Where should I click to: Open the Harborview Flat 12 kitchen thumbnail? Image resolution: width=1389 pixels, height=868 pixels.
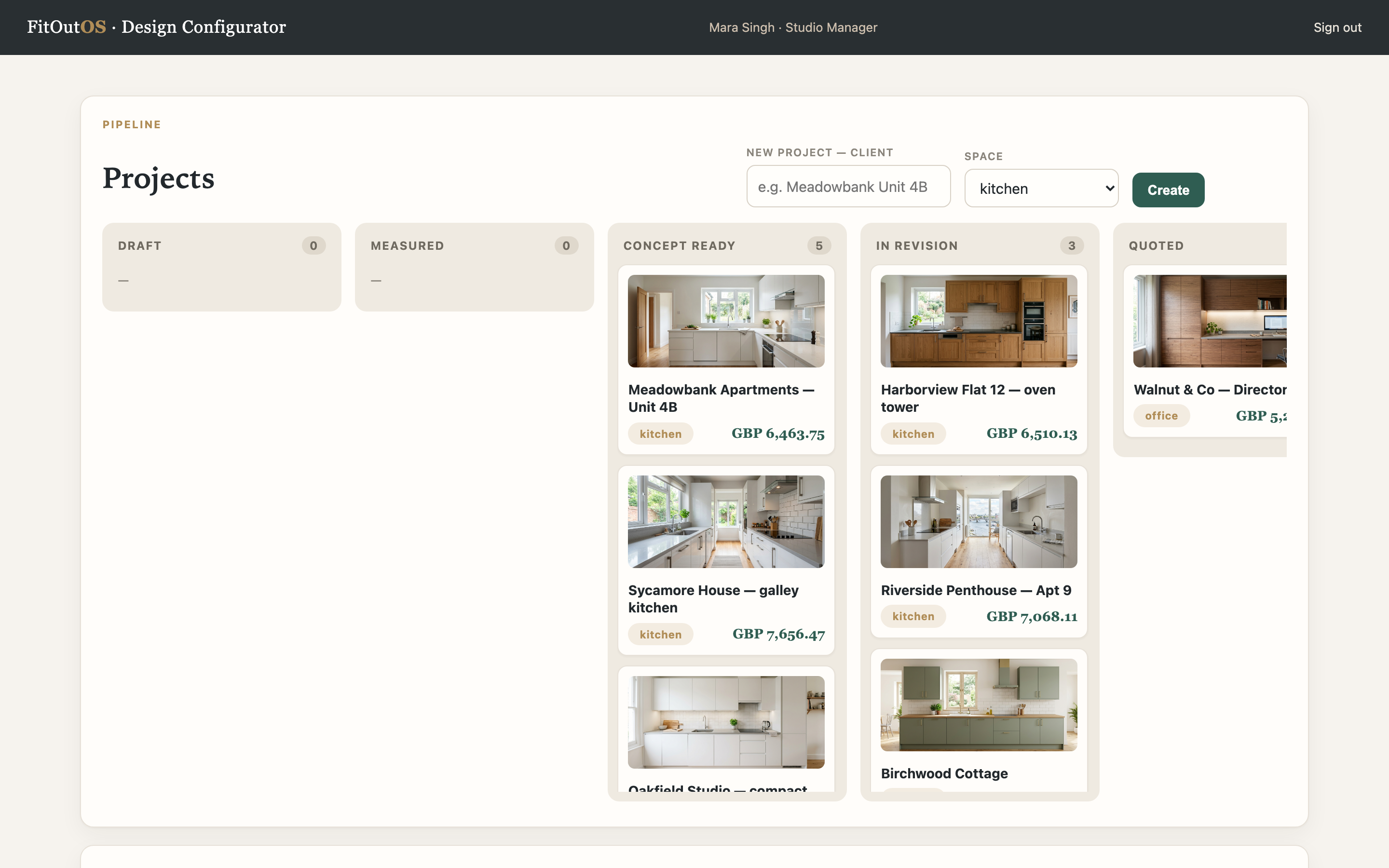pyautogui.click(x=978, y=321)
